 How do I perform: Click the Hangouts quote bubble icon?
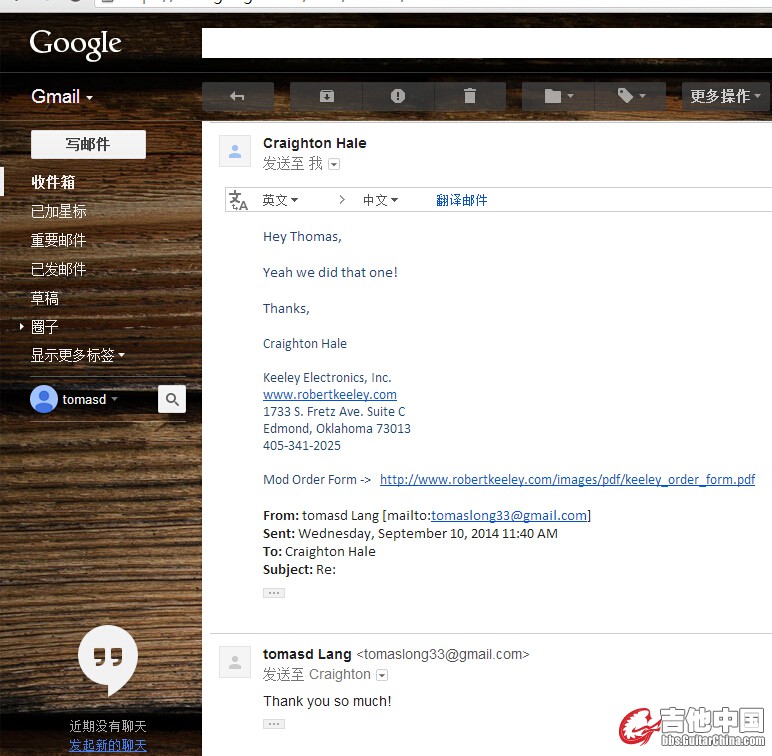pyautogui.click(x=108, y=658)
